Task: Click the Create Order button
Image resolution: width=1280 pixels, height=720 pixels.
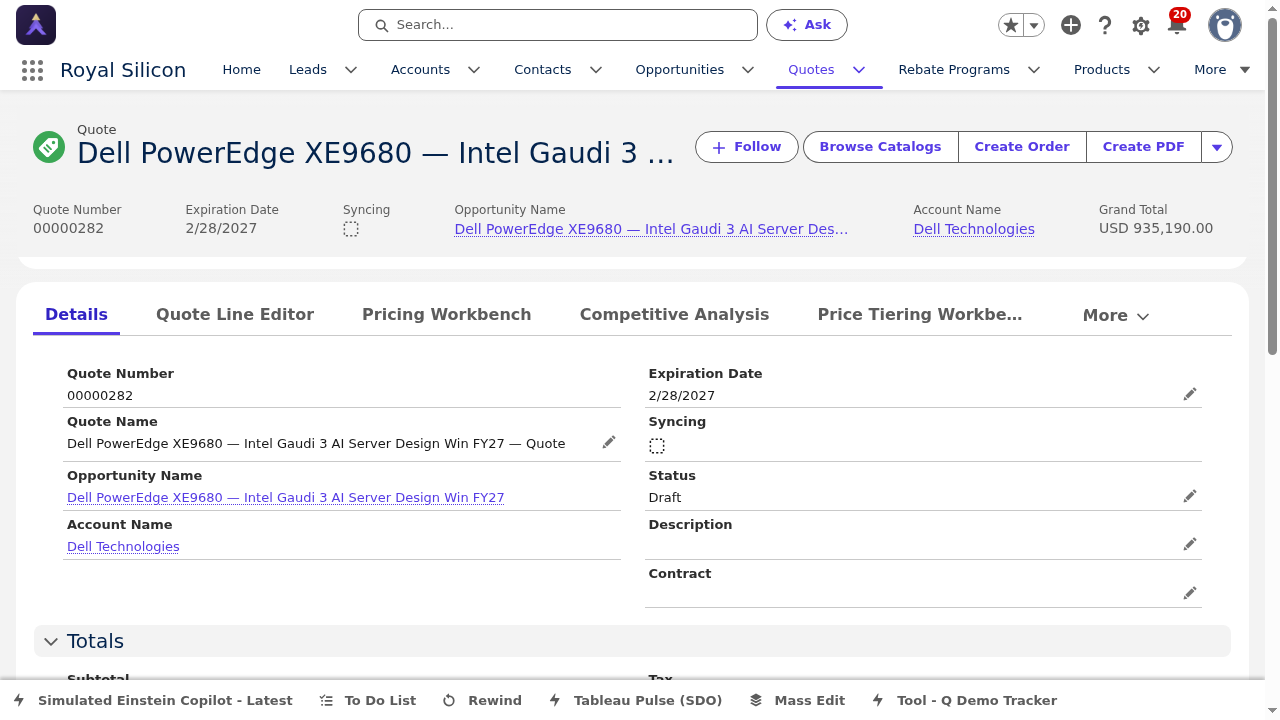Action: click(1022, 147)
